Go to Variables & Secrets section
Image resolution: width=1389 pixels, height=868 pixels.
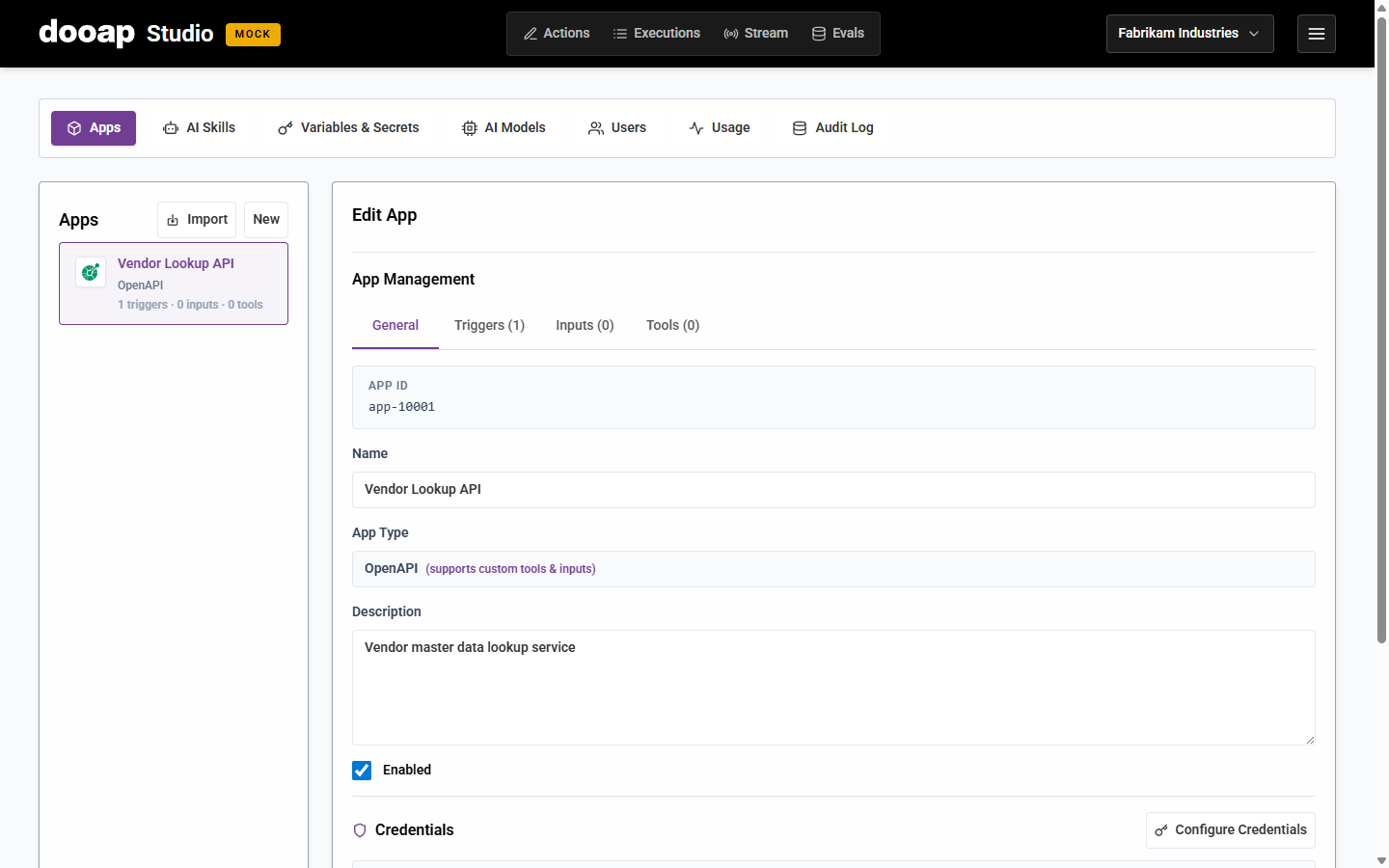[x=348, y=128]
